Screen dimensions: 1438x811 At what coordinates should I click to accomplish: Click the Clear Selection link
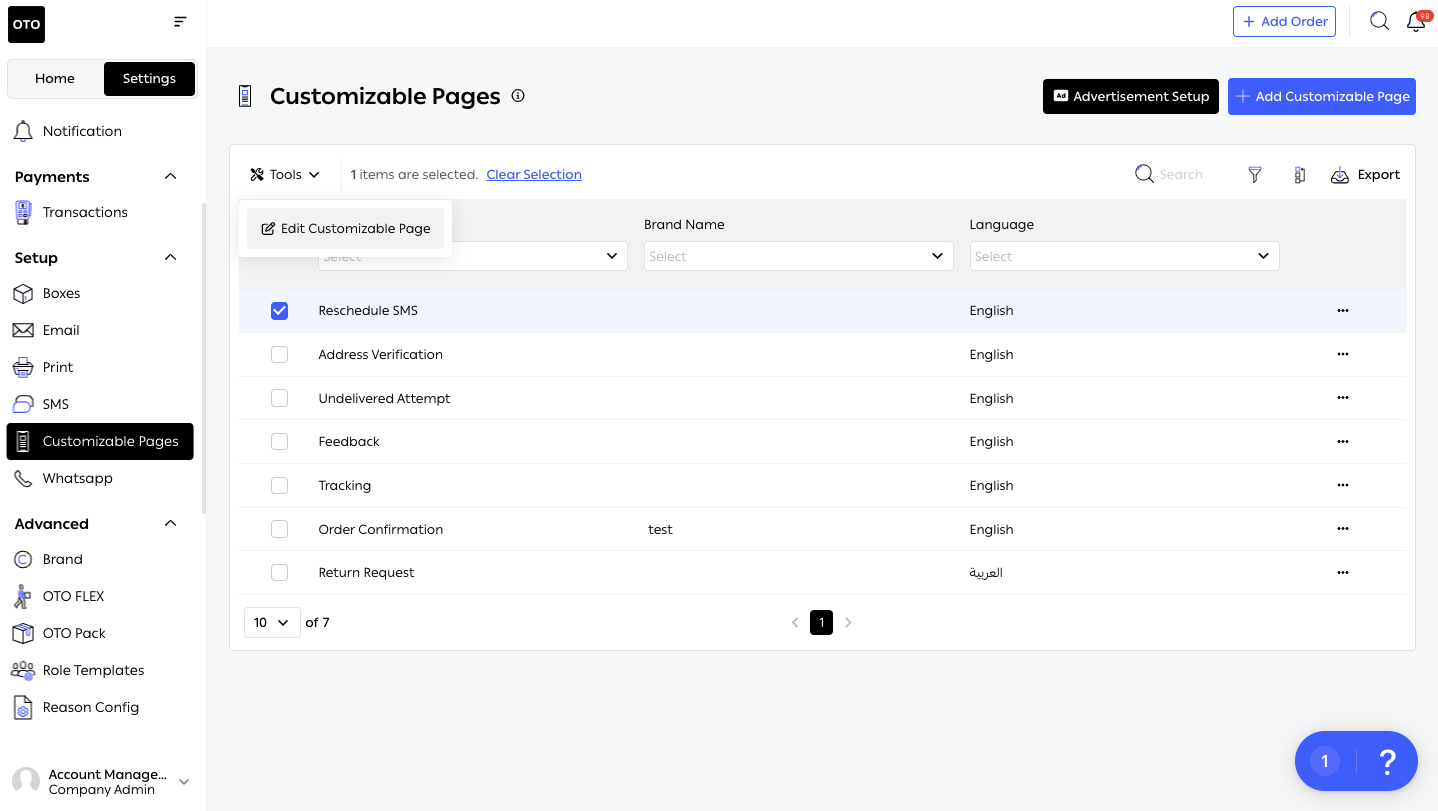coord(534,175)
